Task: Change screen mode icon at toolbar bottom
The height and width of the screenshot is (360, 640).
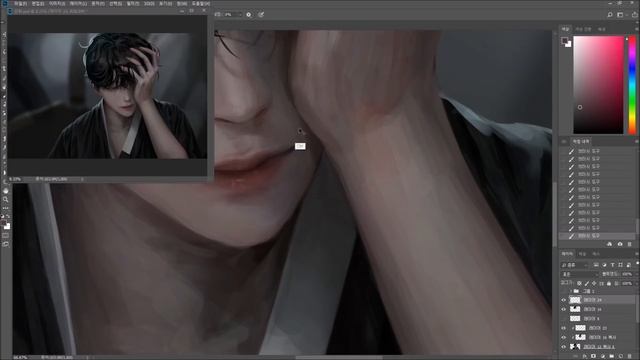Action: 5,244
